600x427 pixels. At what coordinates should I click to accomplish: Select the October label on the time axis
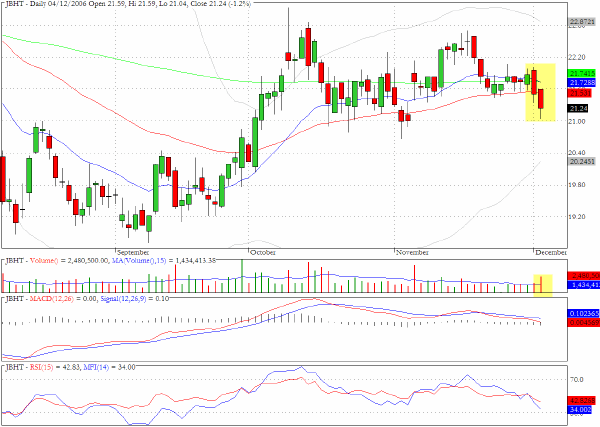click(x=263, y=253)
